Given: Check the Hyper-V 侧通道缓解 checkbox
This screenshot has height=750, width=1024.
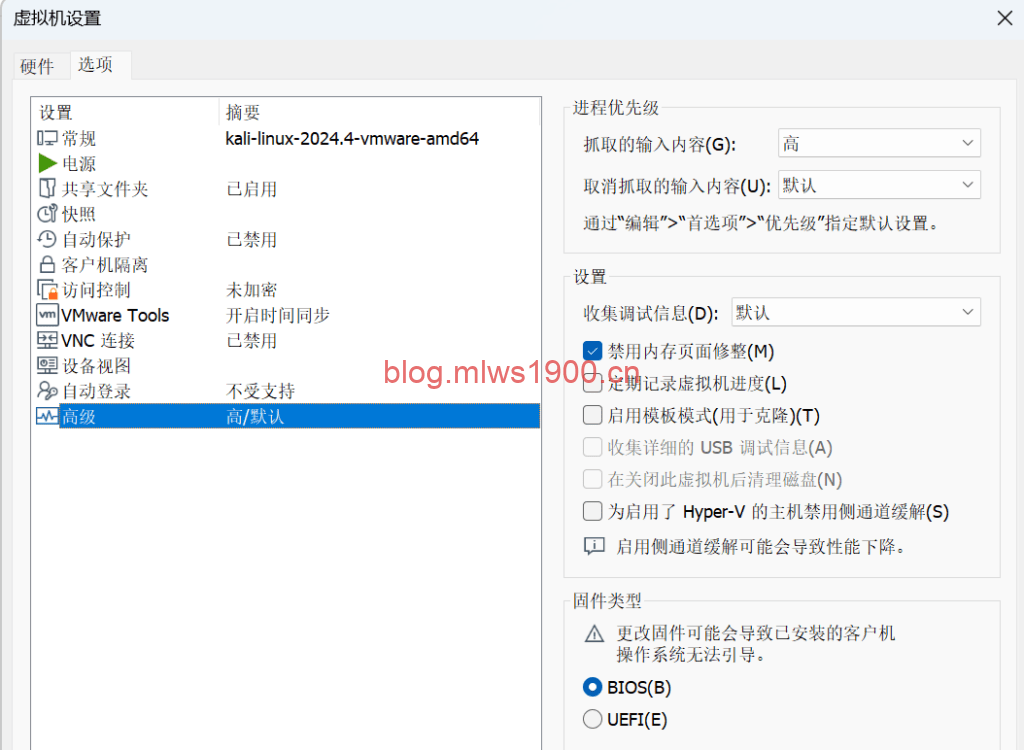Looking at the screenshot, I should click(x=593, y=512).
